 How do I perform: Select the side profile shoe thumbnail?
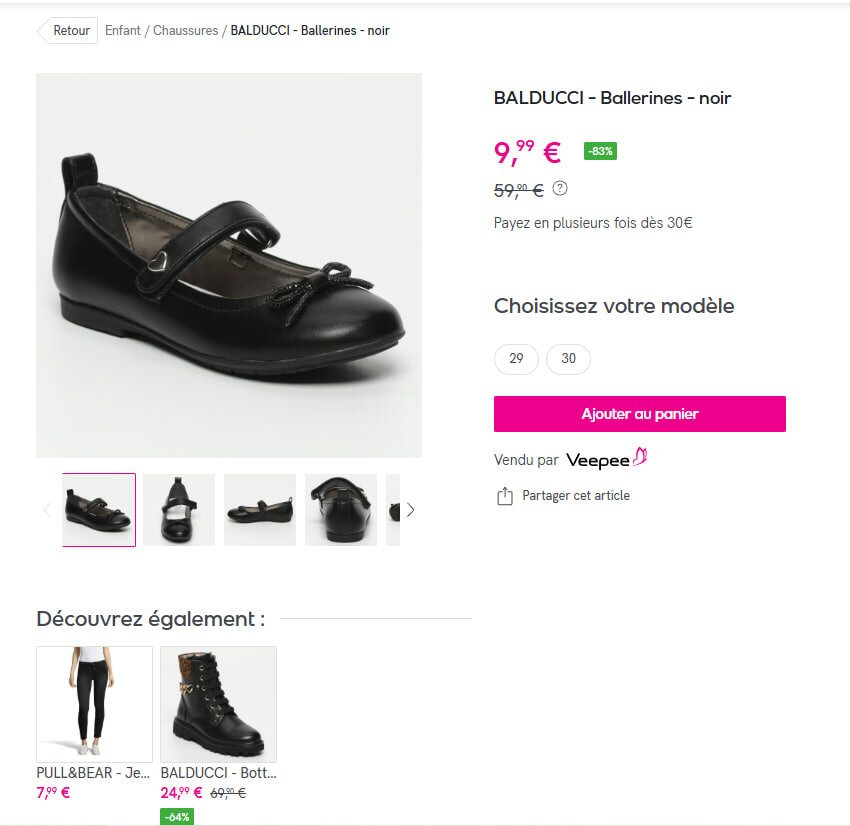click(260, 510)
